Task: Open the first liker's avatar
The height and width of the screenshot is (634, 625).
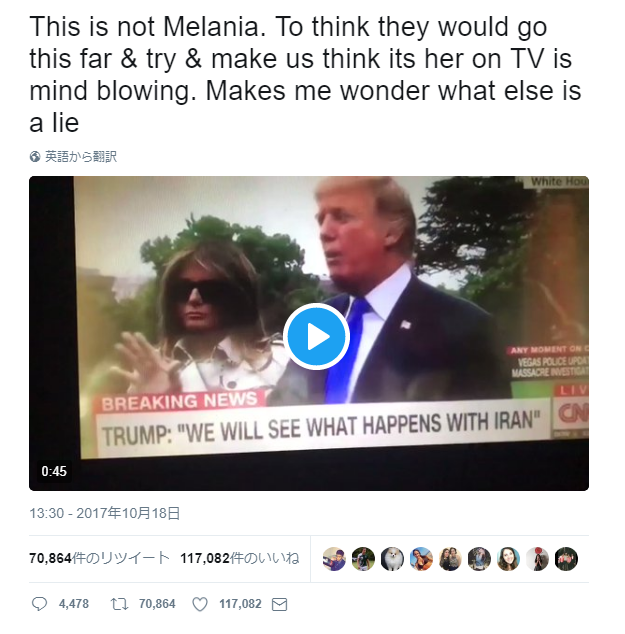Action: point(334,559)
